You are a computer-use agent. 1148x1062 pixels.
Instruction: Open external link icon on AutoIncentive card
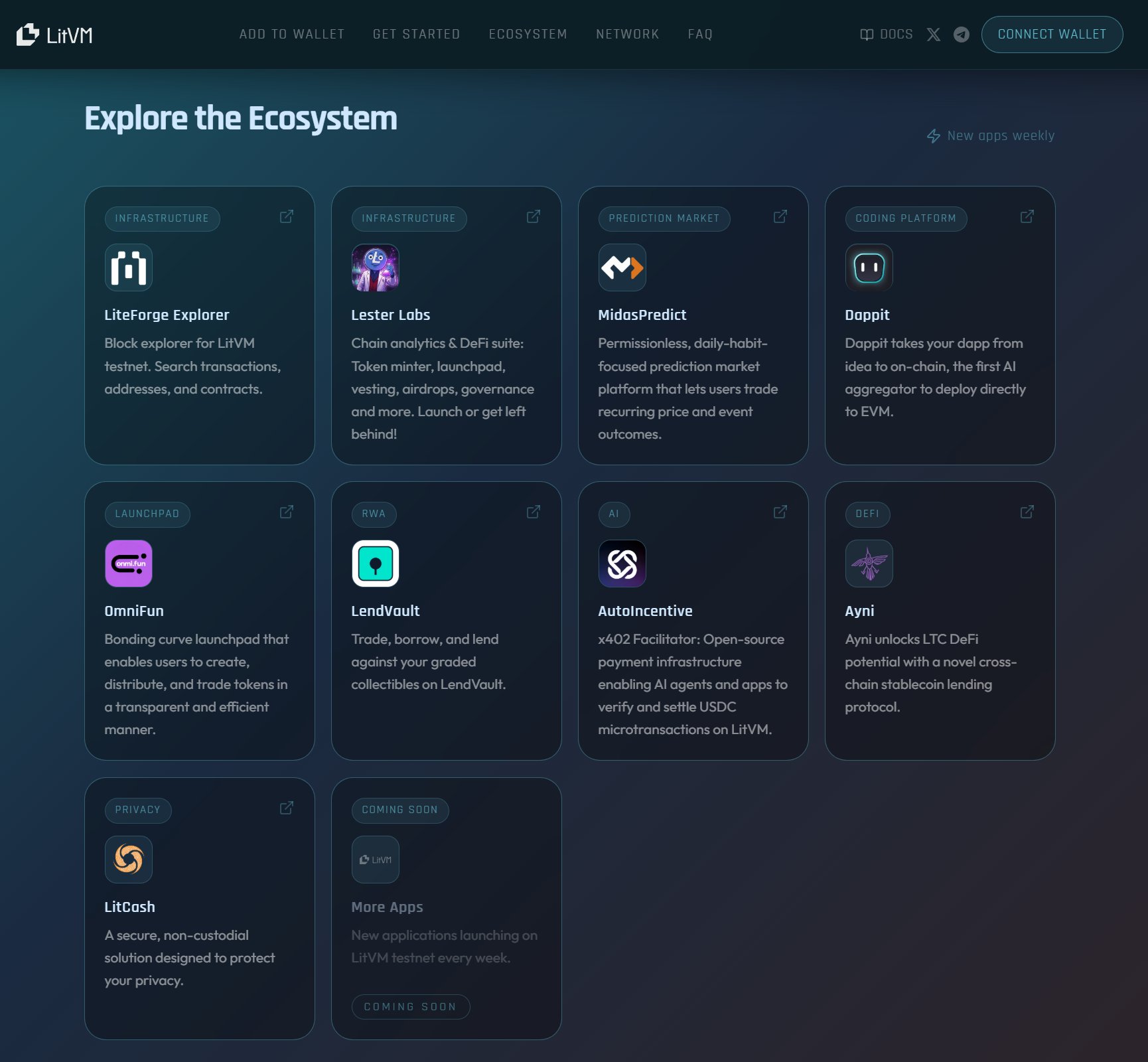click(x=780, y=512)
